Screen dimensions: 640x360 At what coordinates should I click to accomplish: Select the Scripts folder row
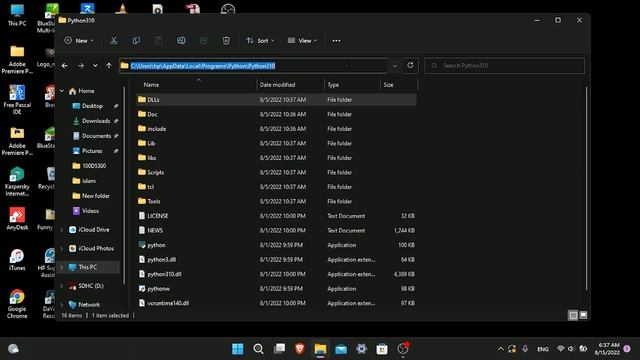point(276,172)
